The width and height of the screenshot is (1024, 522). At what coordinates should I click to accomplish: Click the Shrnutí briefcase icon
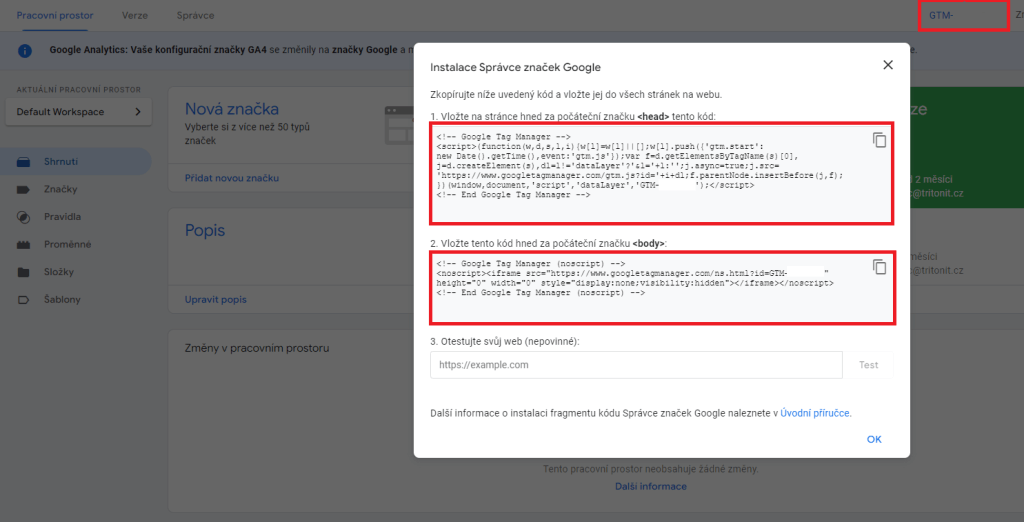click(x=24, y=162)
